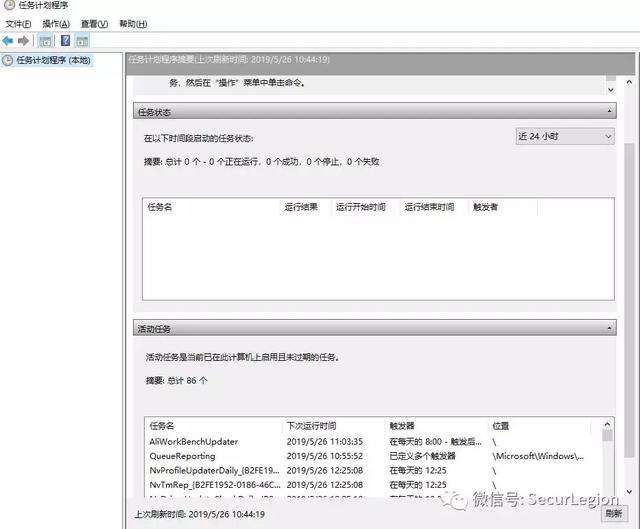Sort active tasks by 位置 header

click(501, 426)
